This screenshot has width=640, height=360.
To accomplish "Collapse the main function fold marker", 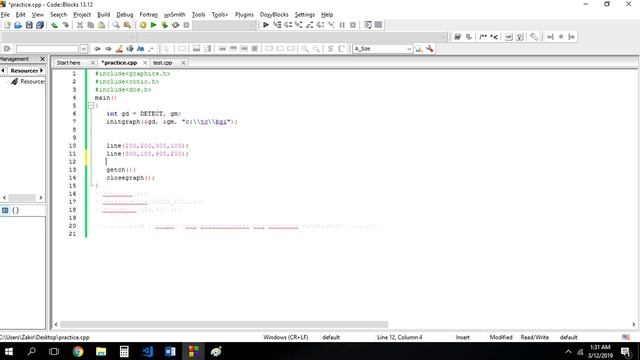I will (x=91, y=106).
